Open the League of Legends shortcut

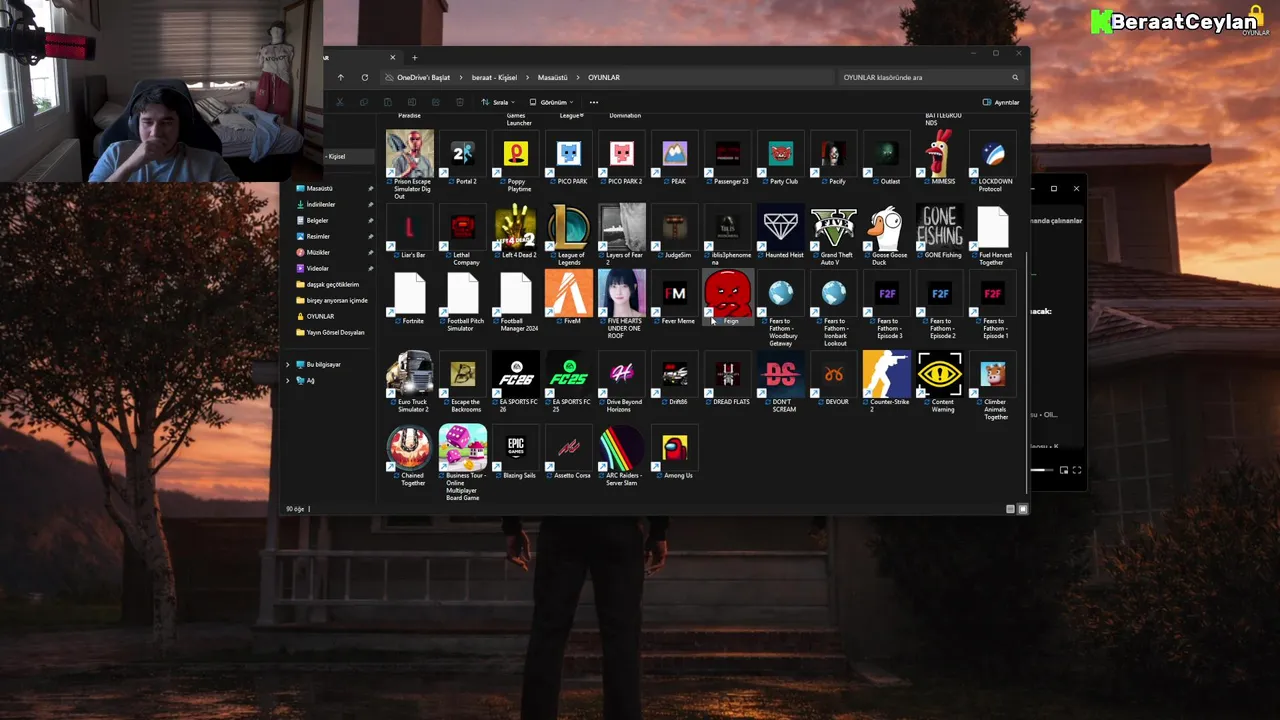click(x=569, y=235)
